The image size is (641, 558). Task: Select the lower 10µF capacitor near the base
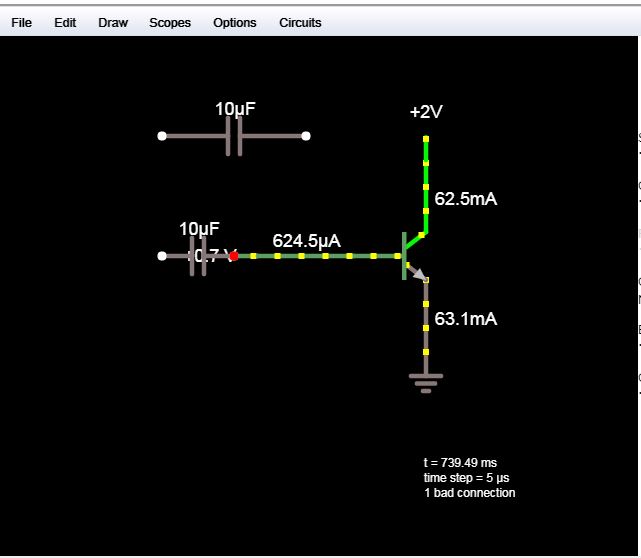(x=198, y=256)
